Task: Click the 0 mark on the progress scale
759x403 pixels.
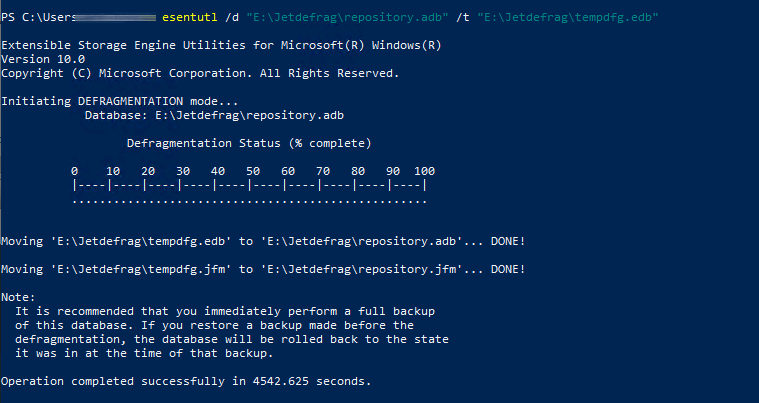Action: (74, 171)
